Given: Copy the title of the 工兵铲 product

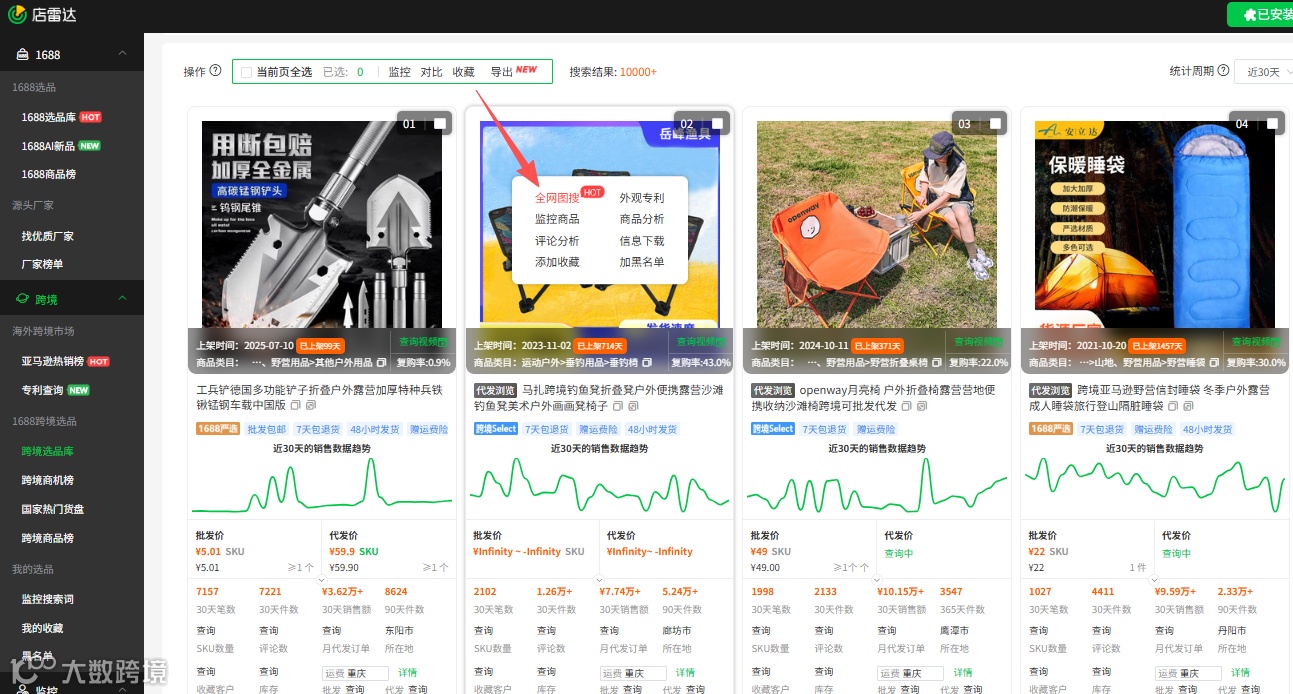Looking at the screenshot, I should 297,406.
